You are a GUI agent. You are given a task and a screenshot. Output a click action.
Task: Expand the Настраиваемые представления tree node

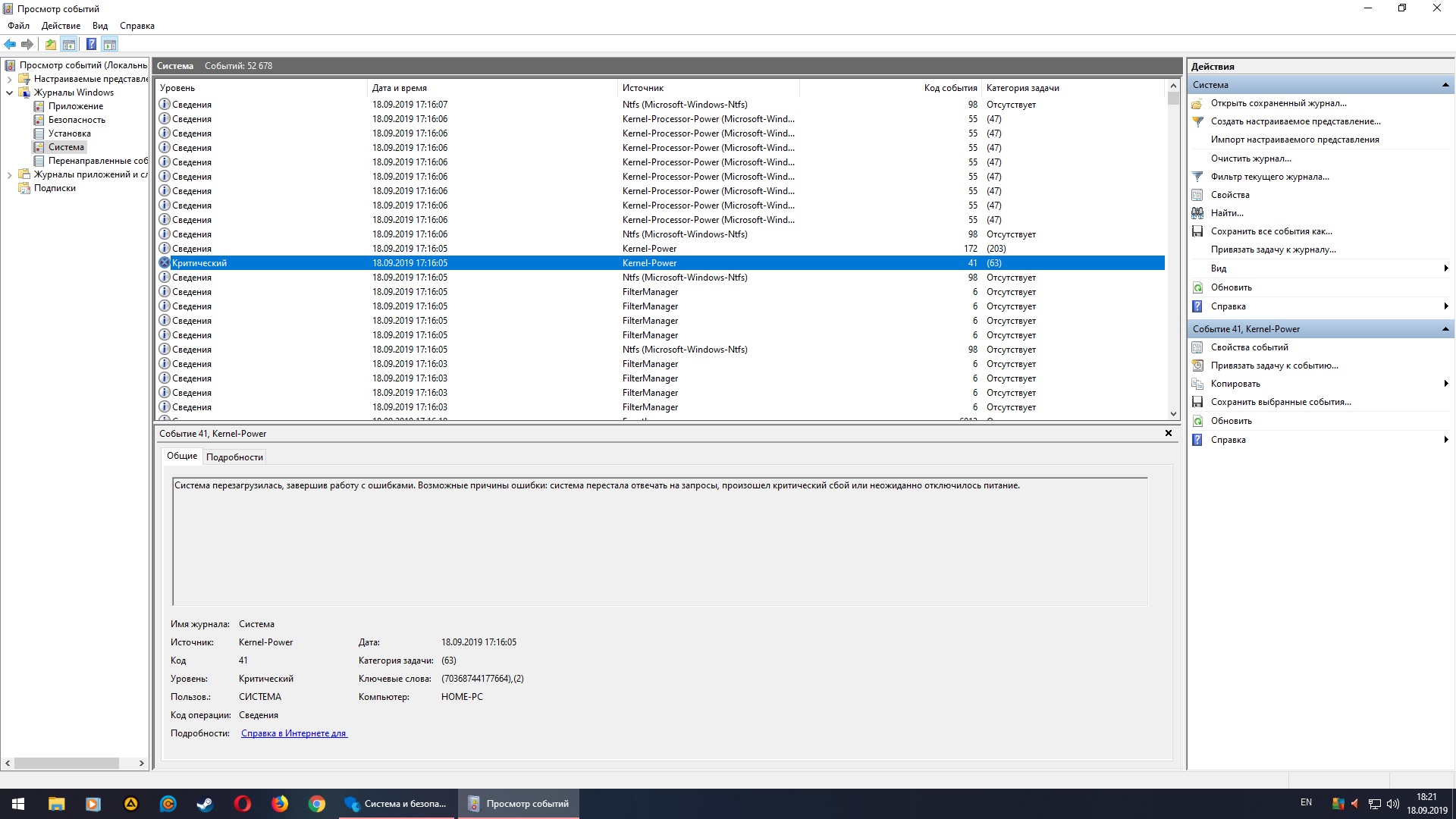pyautogui.click(x=9, y=79)
